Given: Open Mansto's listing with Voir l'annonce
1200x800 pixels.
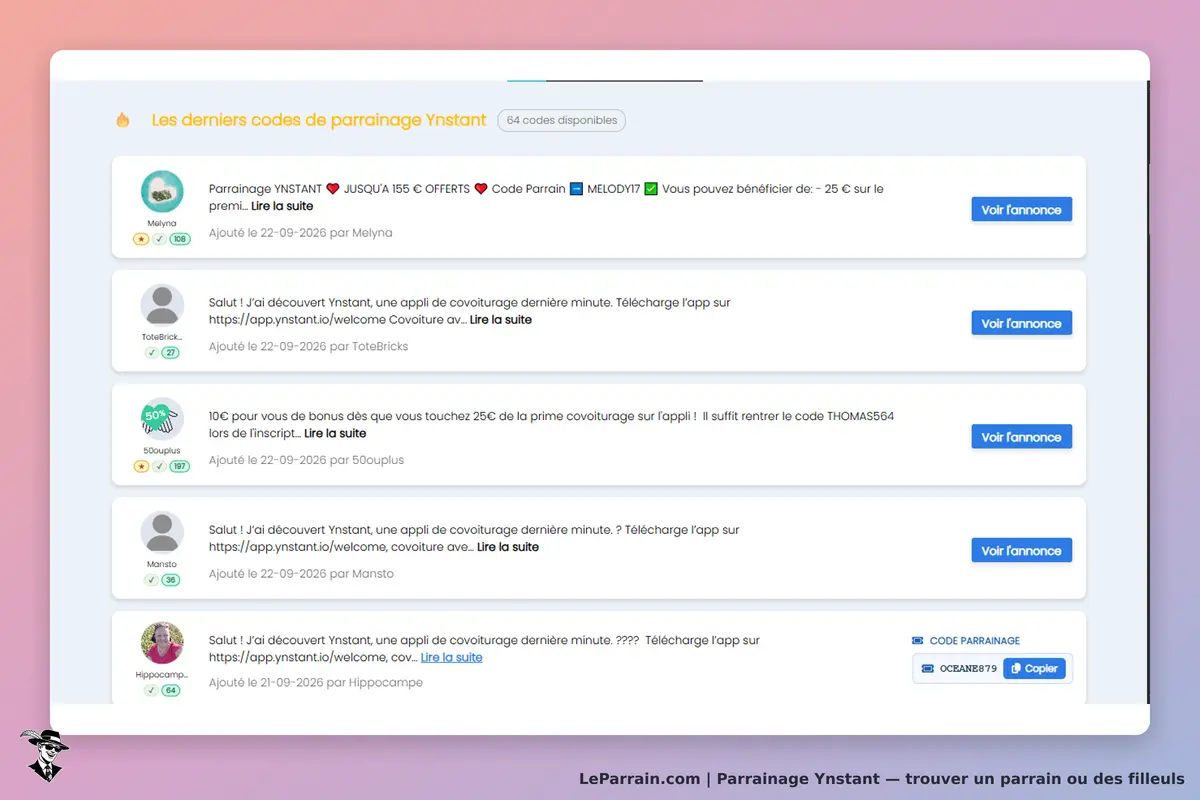Looking at the screenshot, I should pos(1021,551).
